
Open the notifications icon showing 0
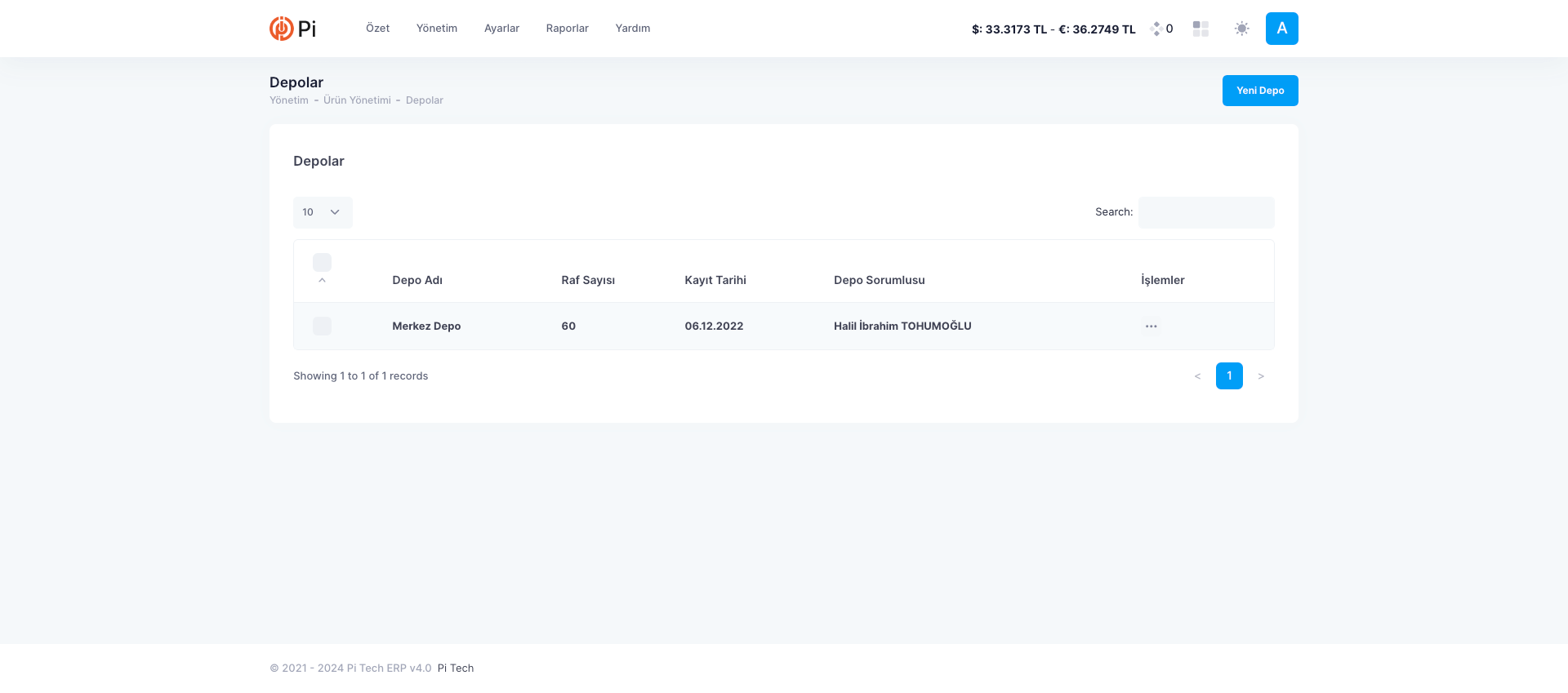click(1161, 29)
